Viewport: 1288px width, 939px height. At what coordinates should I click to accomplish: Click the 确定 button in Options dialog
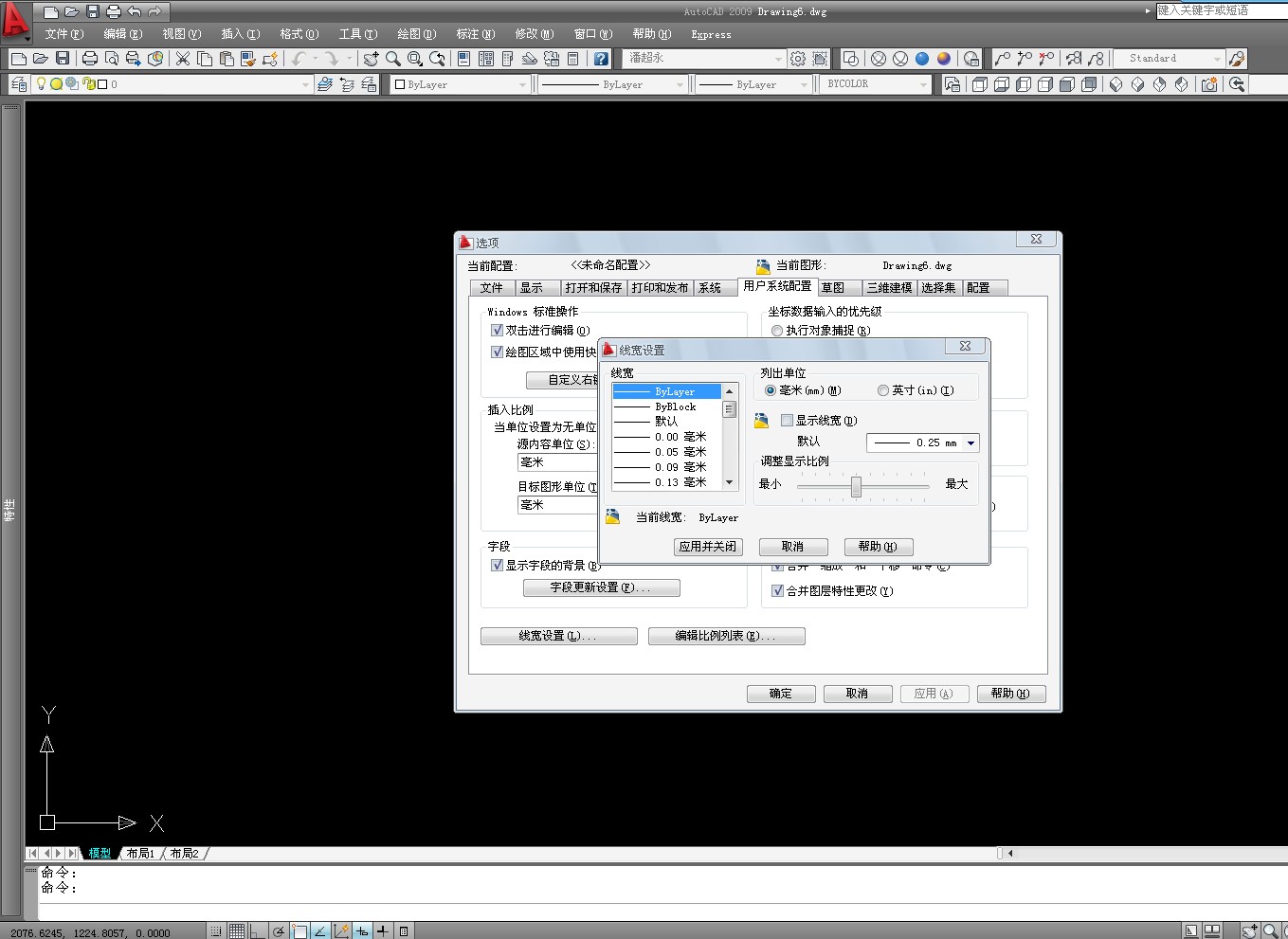781,694
